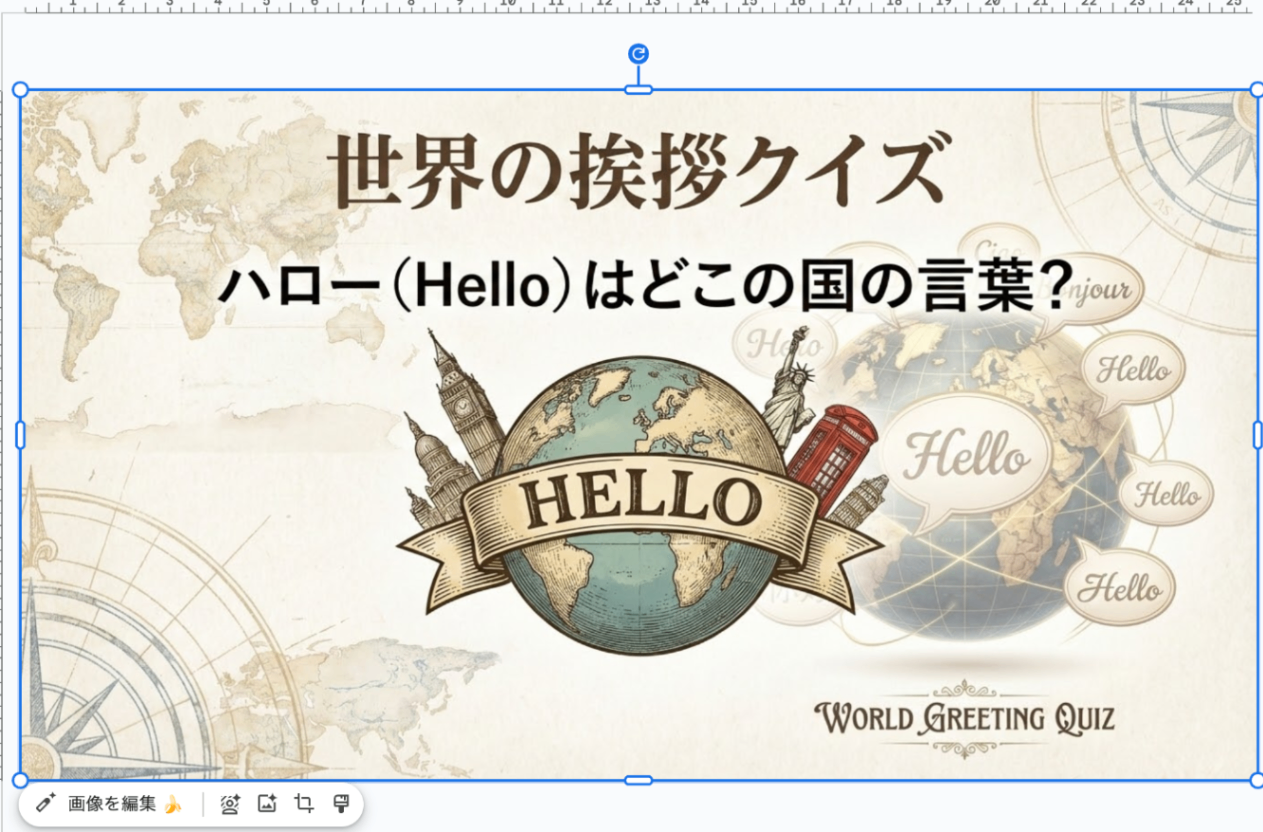Select the background removal icon
The width and height of the screenshot is (1263, 832).
click(x=231, y=804)
